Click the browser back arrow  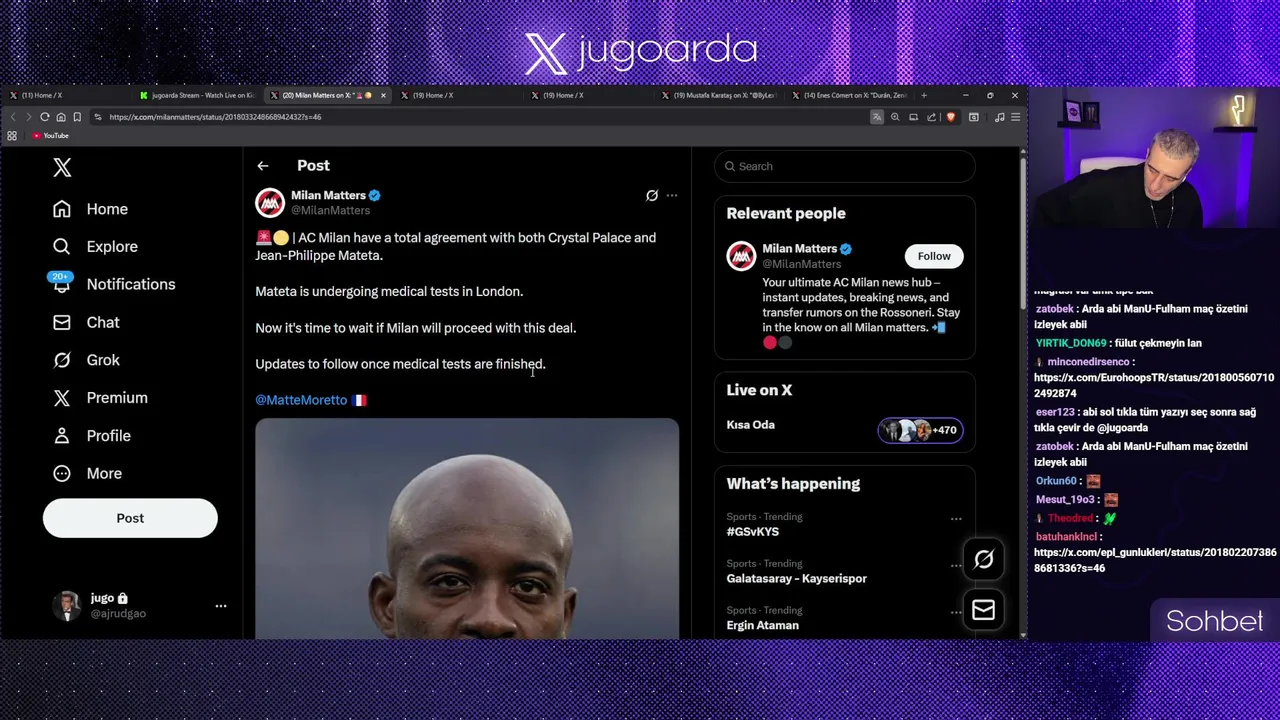tap(13, 117)
